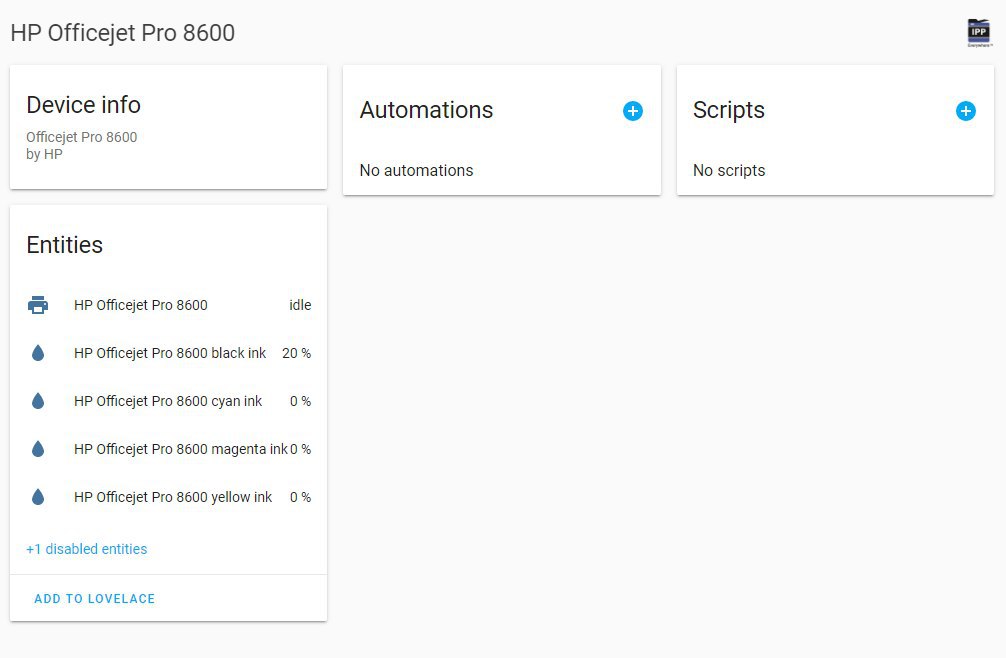The height and width of the screenshot is (658, 1006).
Task: Click the Scripts card heading
Action: [x=728, y=110]
